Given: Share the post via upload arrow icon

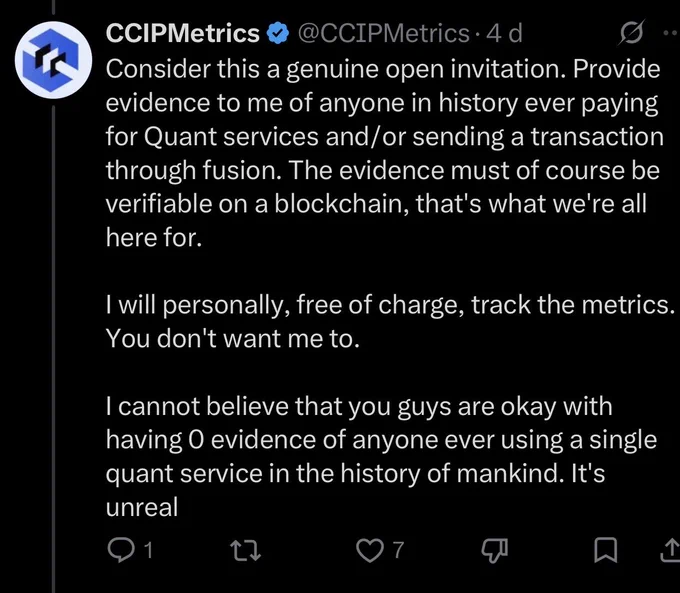Looking at the screenshot, I should pos(671,550).
